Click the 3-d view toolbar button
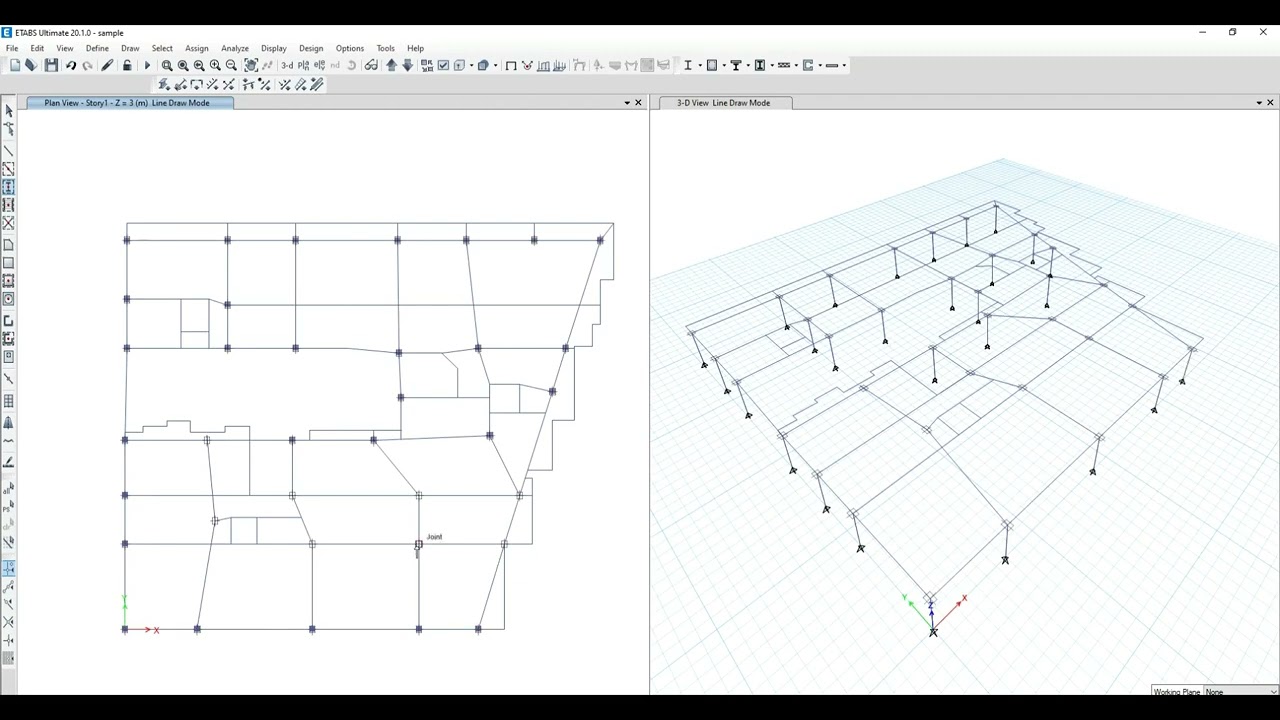The image size is (1280, 720). tap(287, 65)
